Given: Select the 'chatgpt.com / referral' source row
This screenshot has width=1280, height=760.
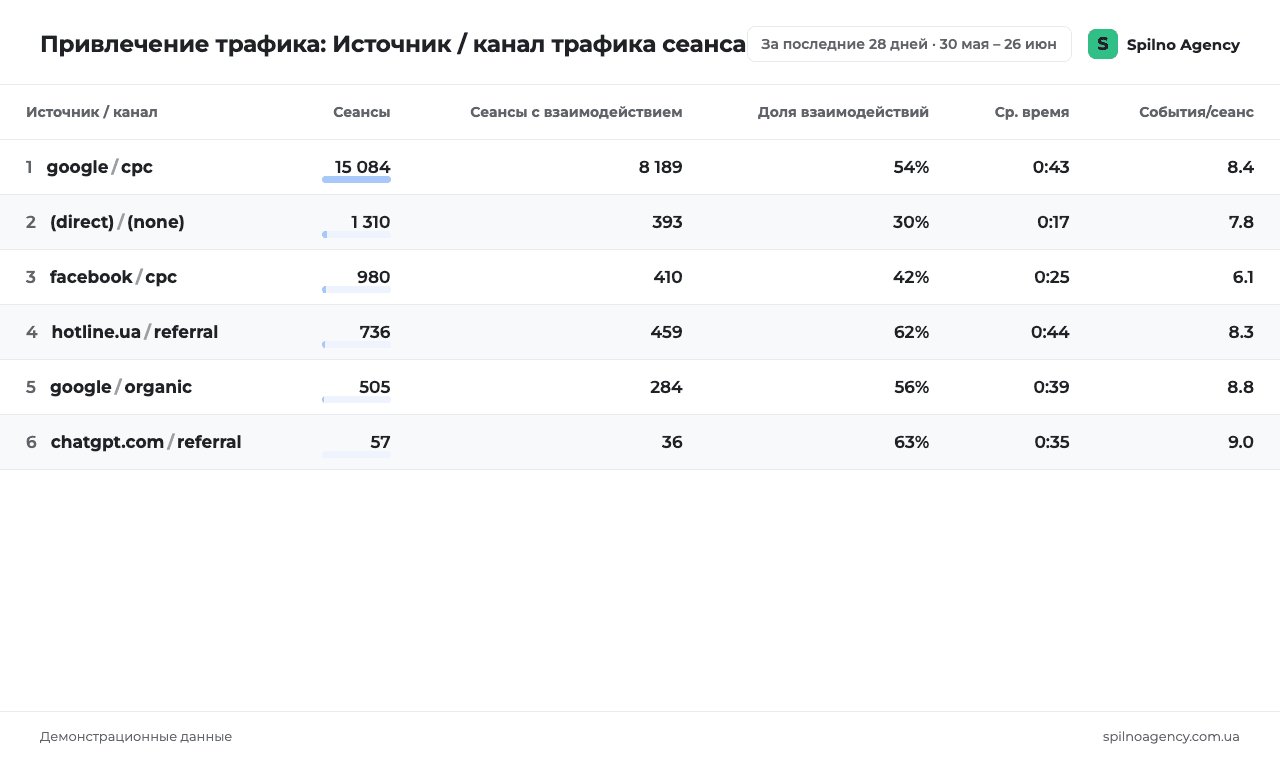Looking at the screenshot, I should (x=640, y=442).
